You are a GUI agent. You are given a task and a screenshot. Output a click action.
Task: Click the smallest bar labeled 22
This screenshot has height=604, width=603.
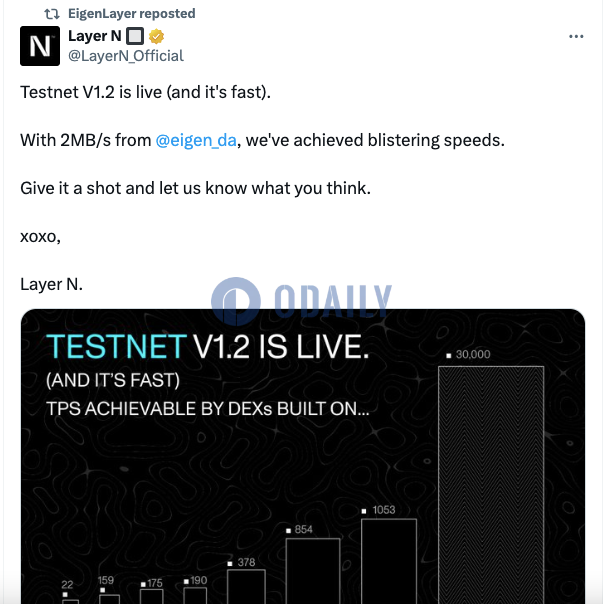click(x=70, y=600)
